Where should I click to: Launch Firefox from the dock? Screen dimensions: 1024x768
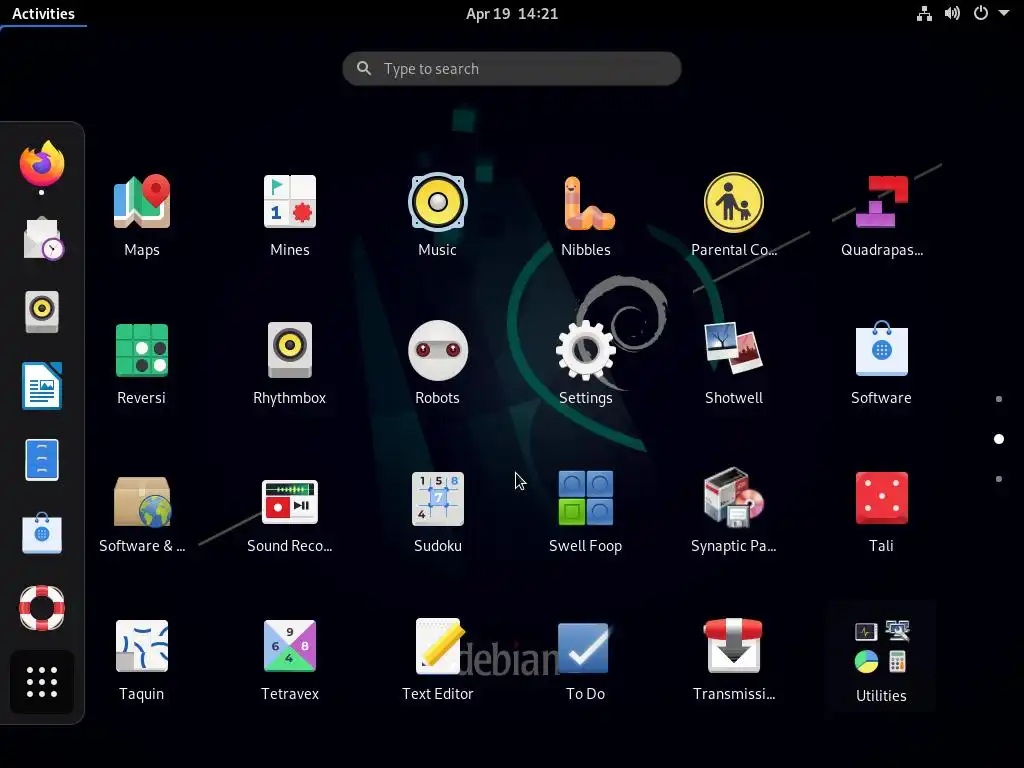pyautogui.click(x=42, y=164)
